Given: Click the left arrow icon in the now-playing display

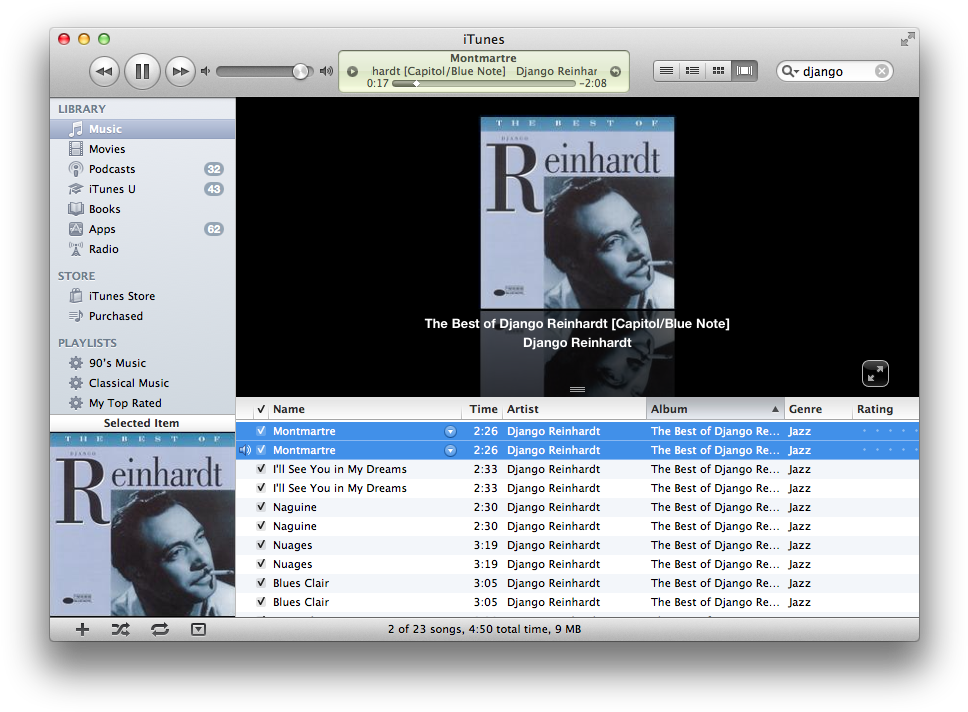Looking at the screenshot, I should coord(353,72).
